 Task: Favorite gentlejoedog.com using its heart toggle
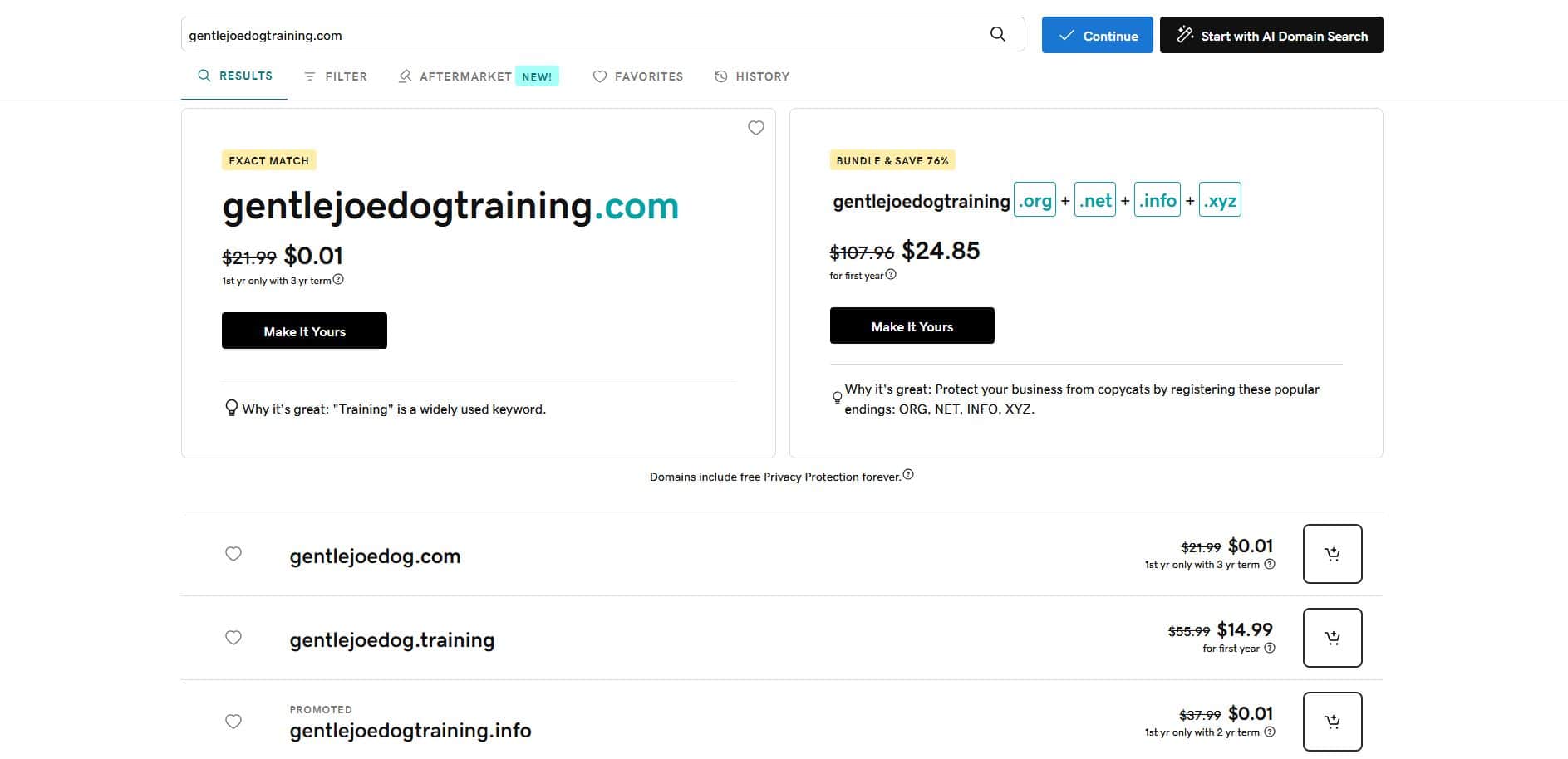pos(233,554)
